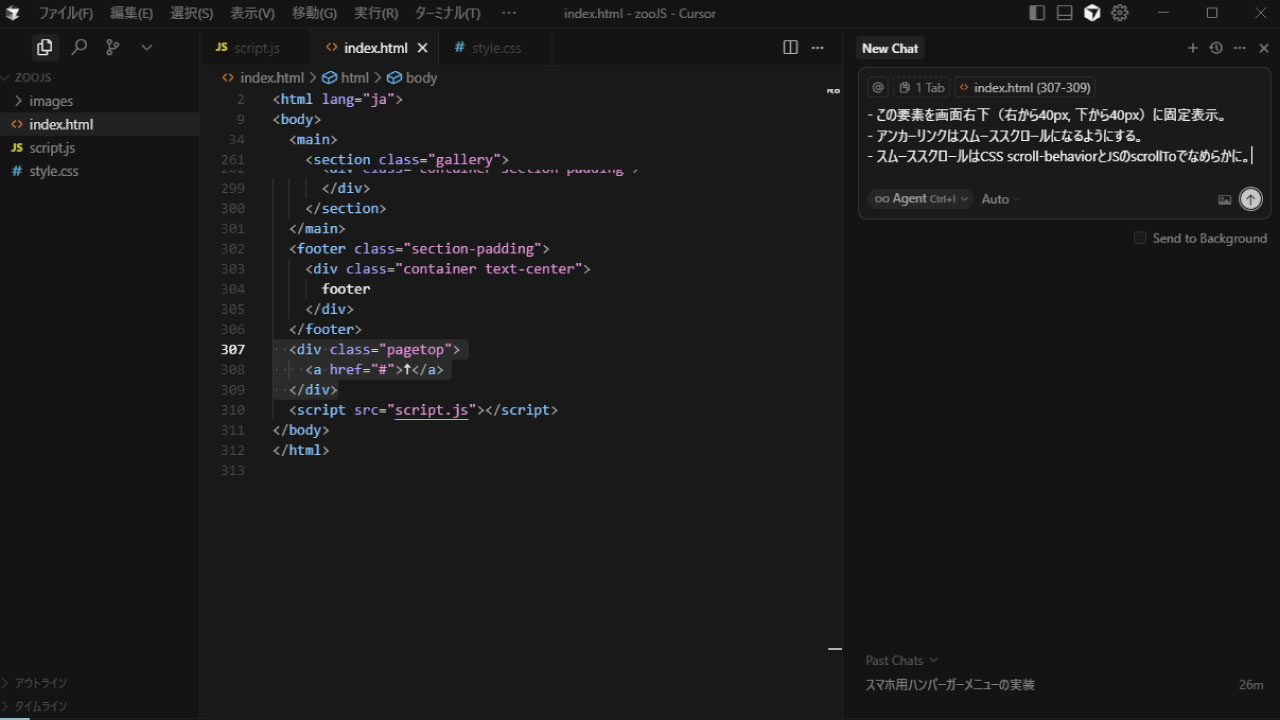Follow the script.js link in code
This screenshot has height=720, width=1280.
(431, 410)
